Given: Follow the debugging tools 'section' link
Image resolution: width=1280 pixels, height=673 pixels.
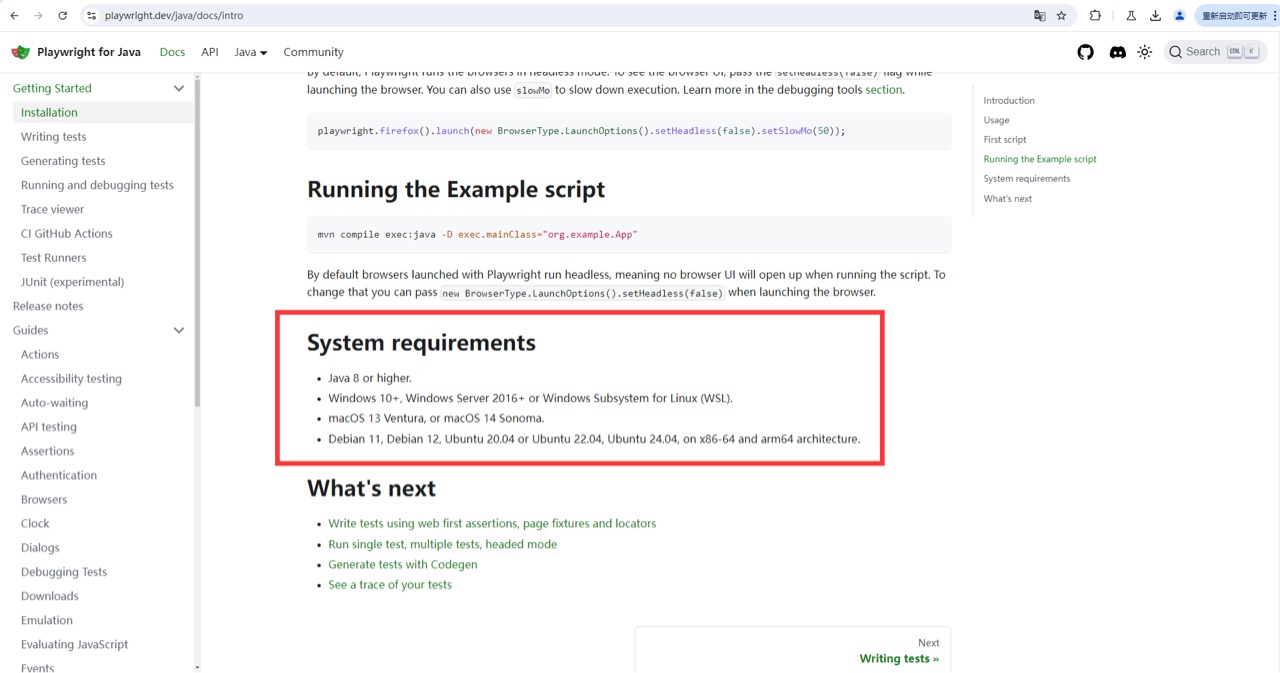Looking at the screenshot, I should (x=883, y=90).
